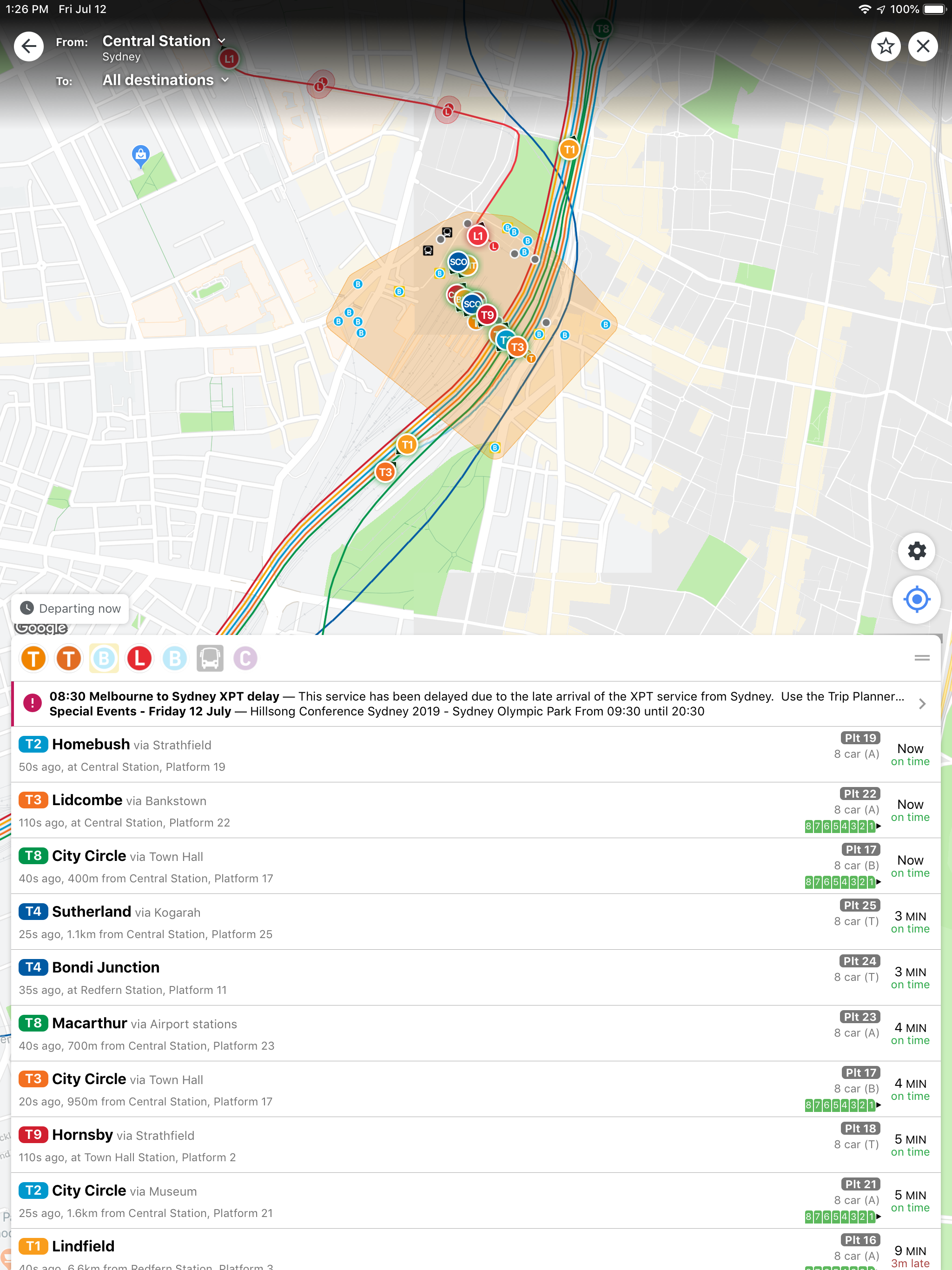
Task: Select the T8 marker at the map's top
Action: 602,29
